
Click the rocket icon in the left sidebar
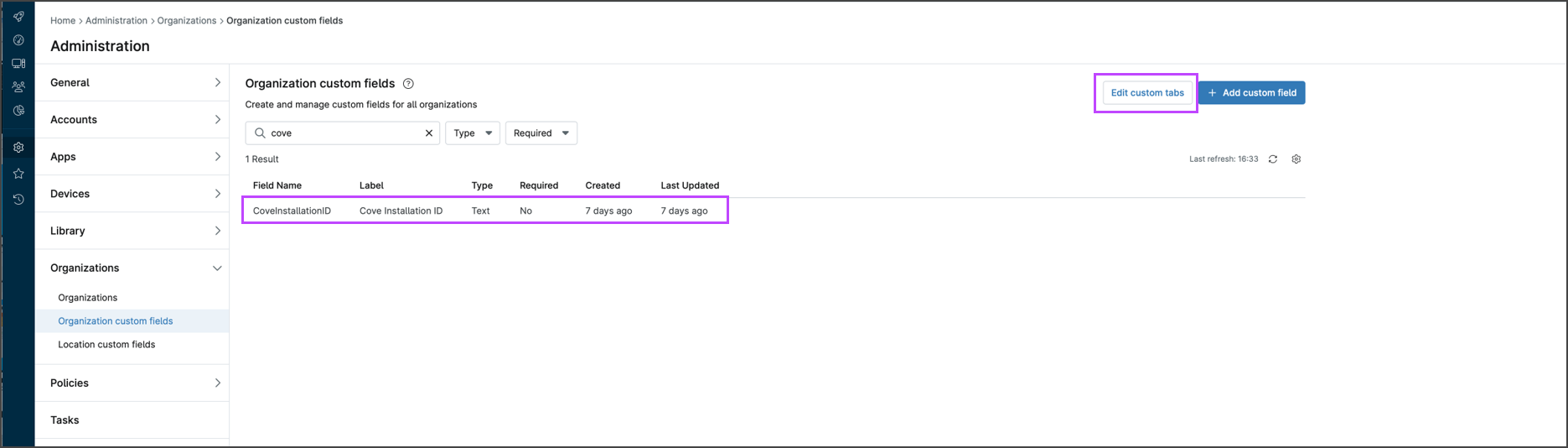18,16
